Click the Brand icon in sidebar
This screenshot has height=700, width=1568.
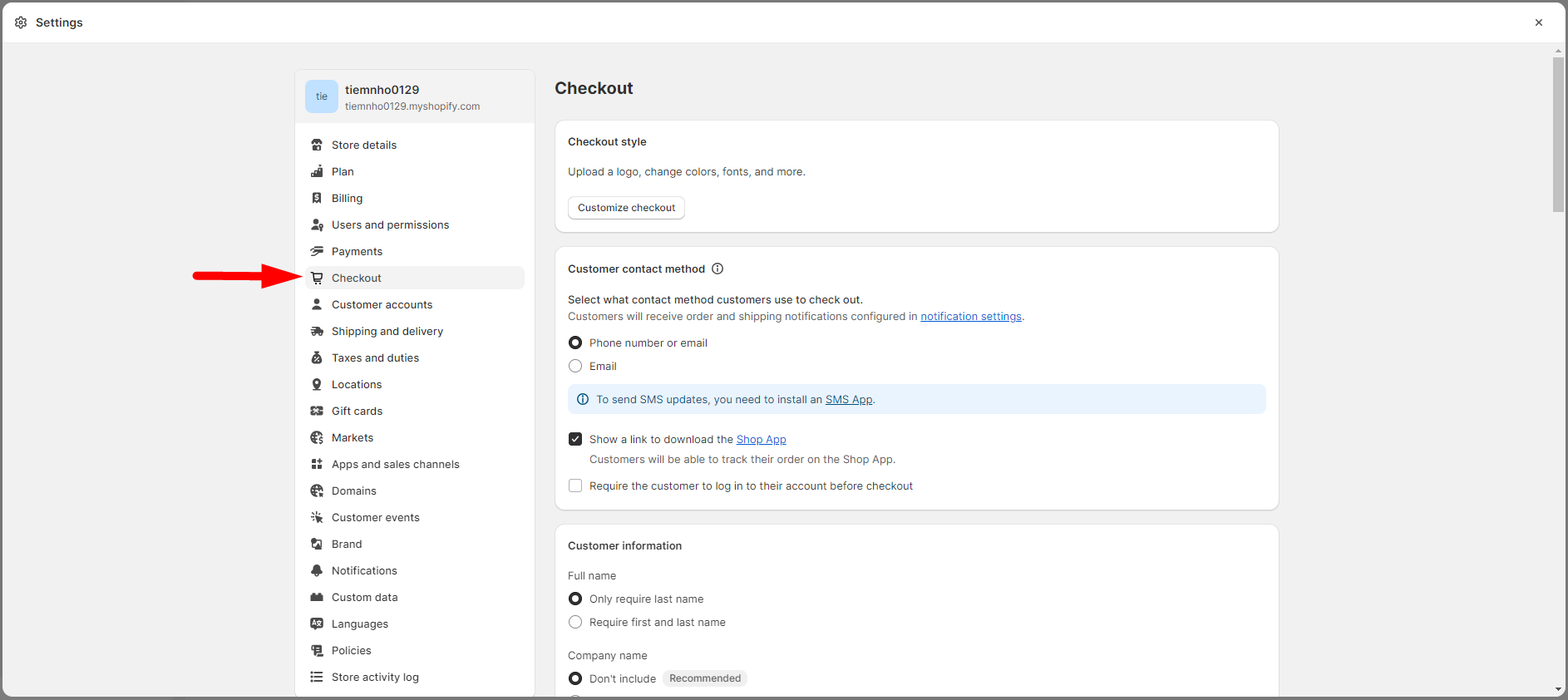[x=317, y=544]
